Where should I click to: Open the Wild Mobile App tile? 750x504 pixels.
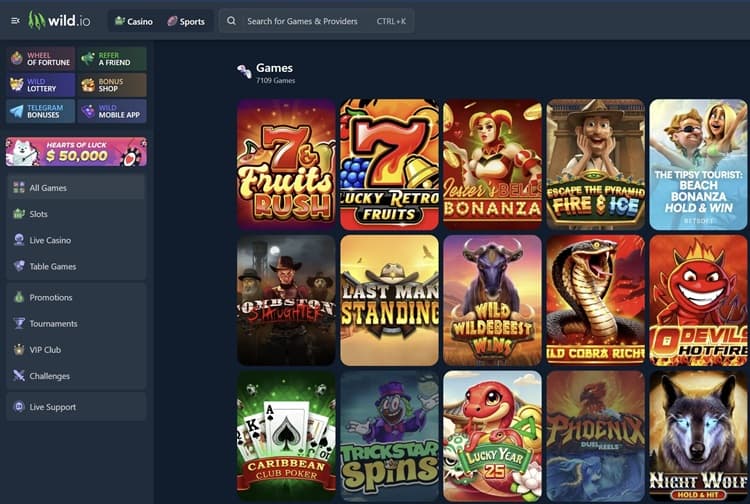(x=112, y=111)
